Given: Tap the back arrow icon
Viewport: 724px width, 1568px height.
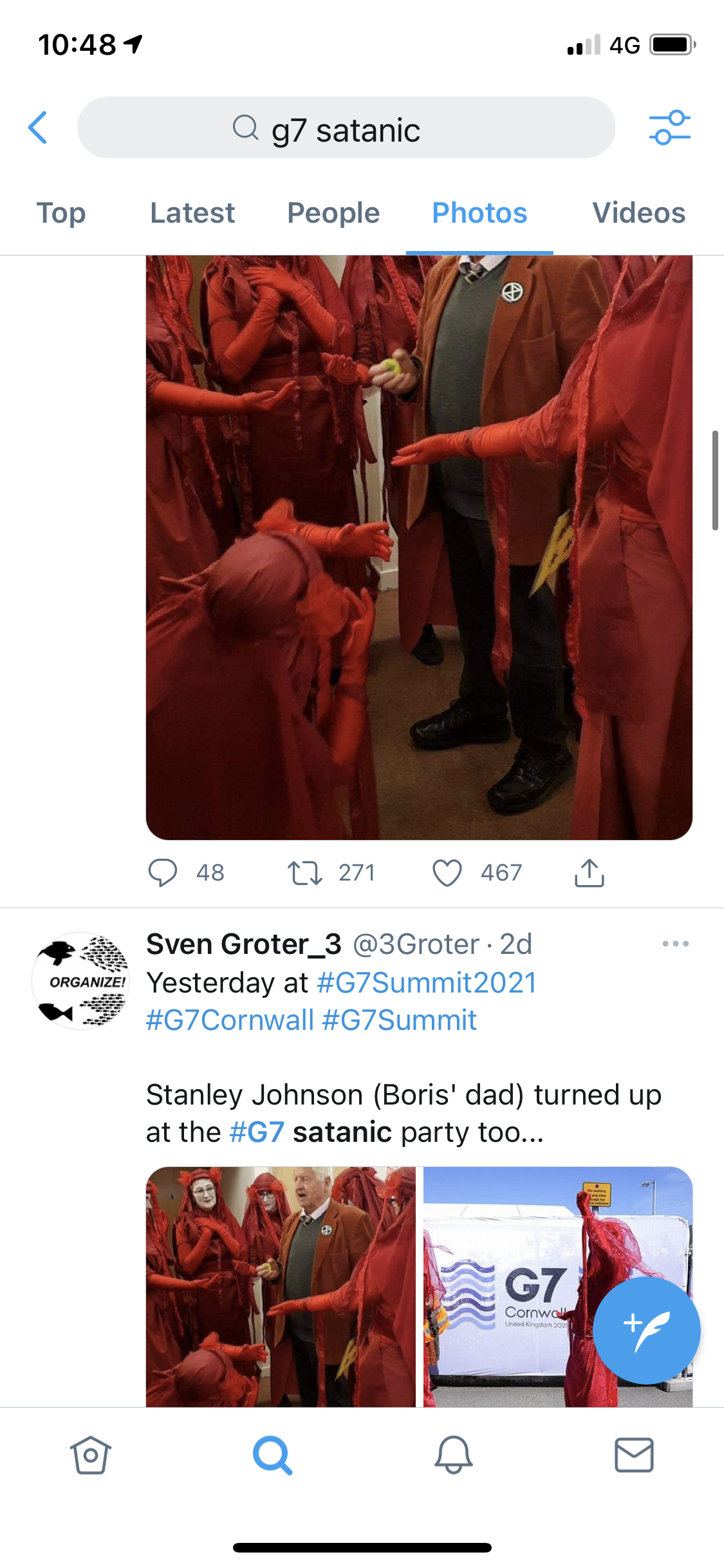Looking at the screenshot, I should pyautogui.click(x=38, y=127).
